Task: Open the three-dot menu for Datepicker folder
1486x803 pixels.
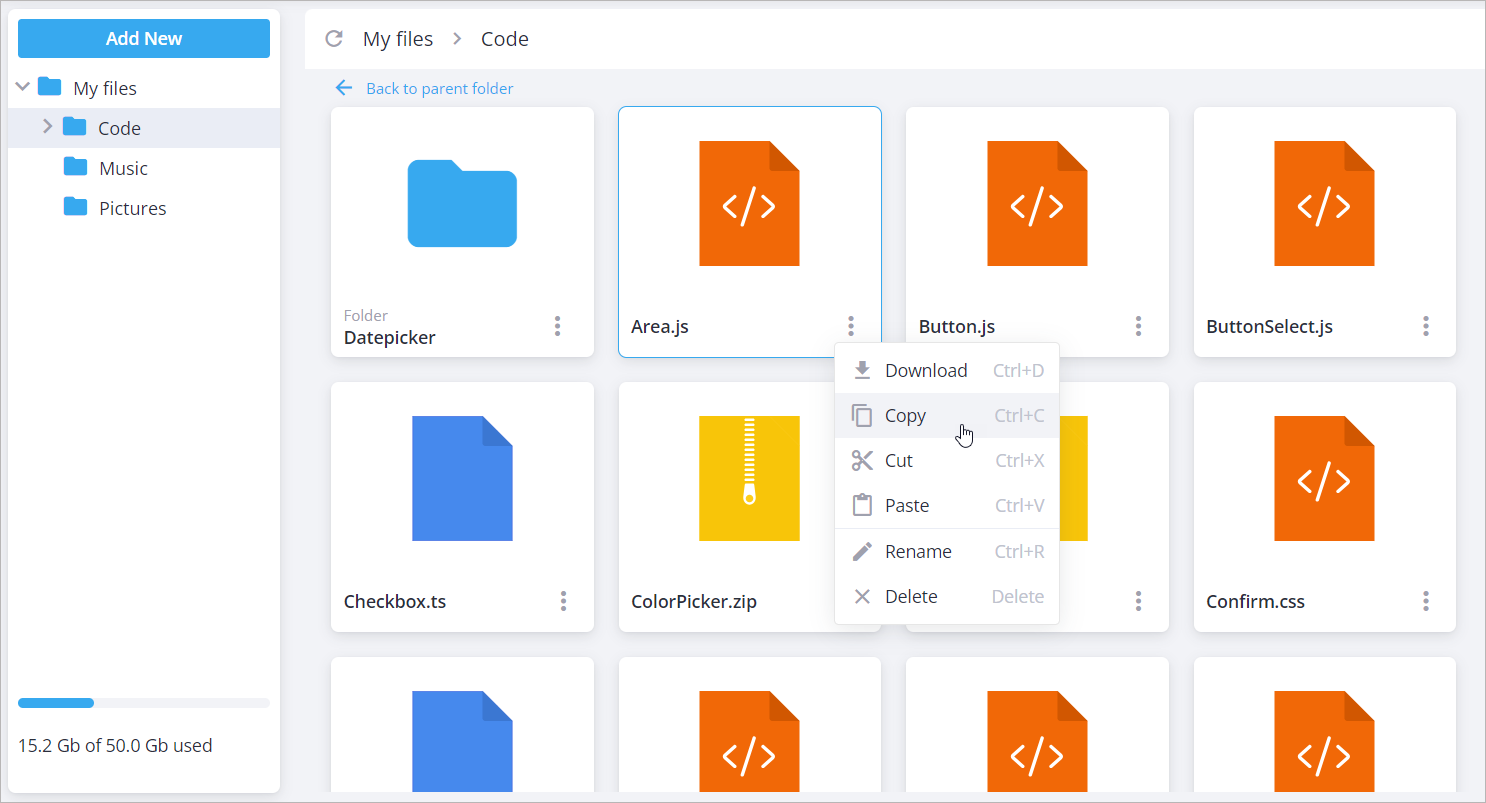Action: click(558, 326)
